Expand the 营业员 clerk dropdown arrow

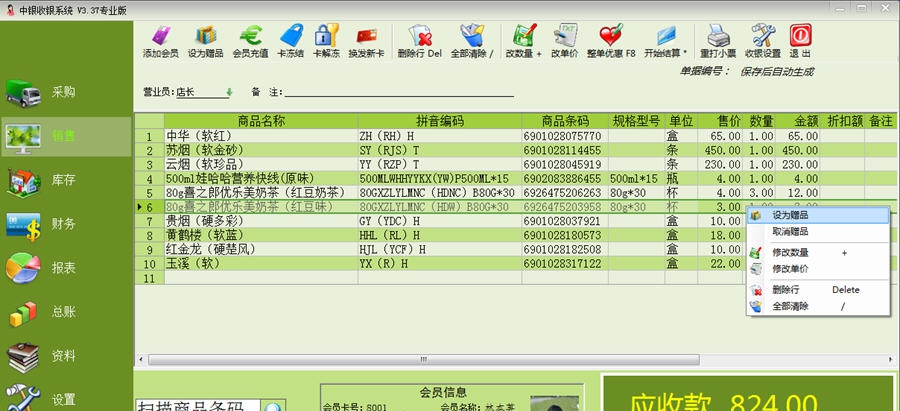click(229, 92)
